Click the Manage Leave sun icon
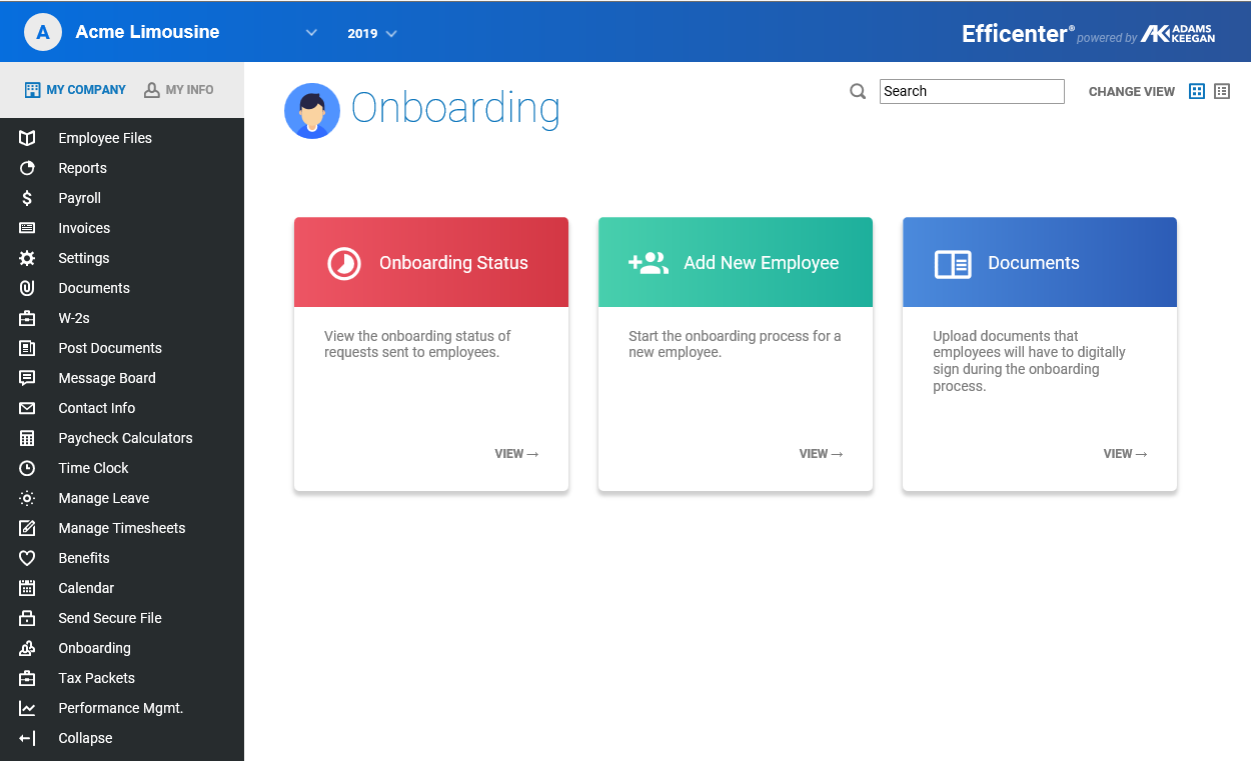The width and height of the screenshot is (1251, 761). click(27, 498)
